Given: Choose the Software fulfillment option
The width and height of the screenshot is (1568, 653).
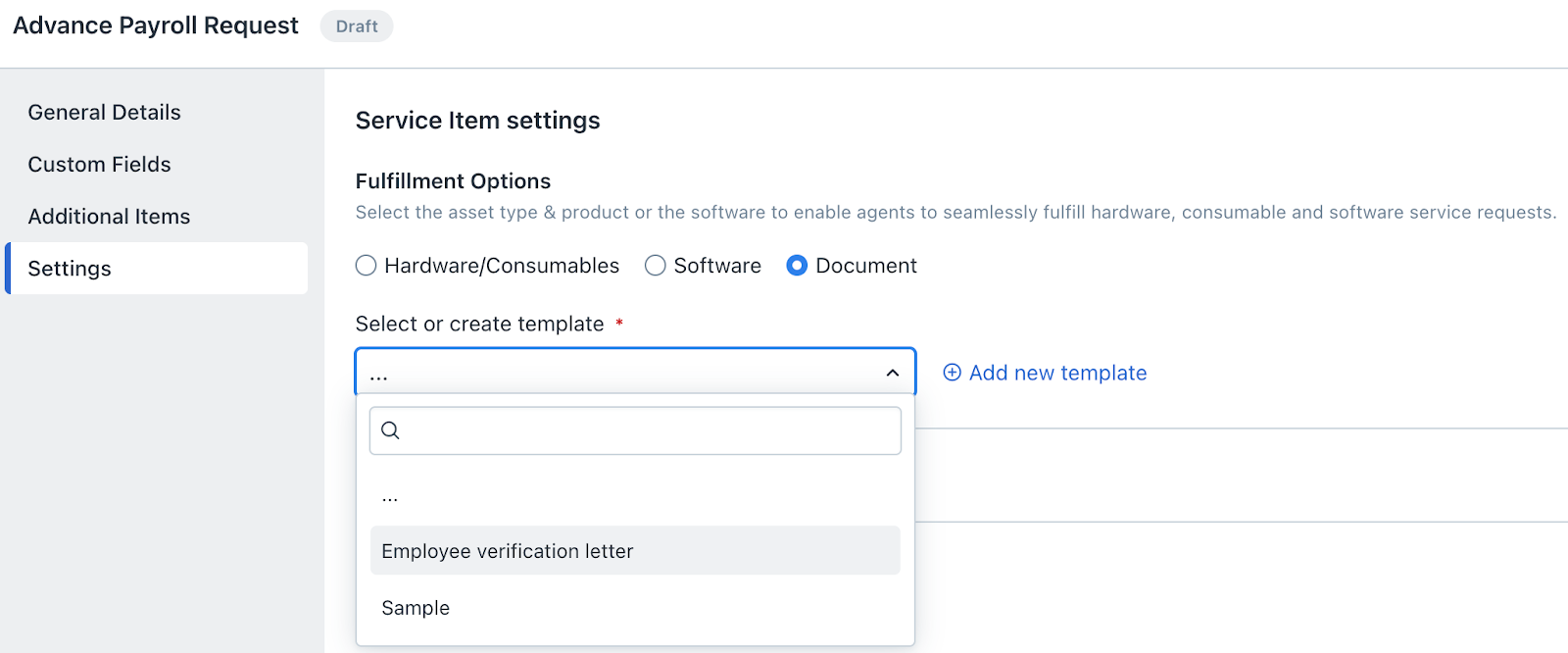Looking at the screenshot, I should click(656, 266).
